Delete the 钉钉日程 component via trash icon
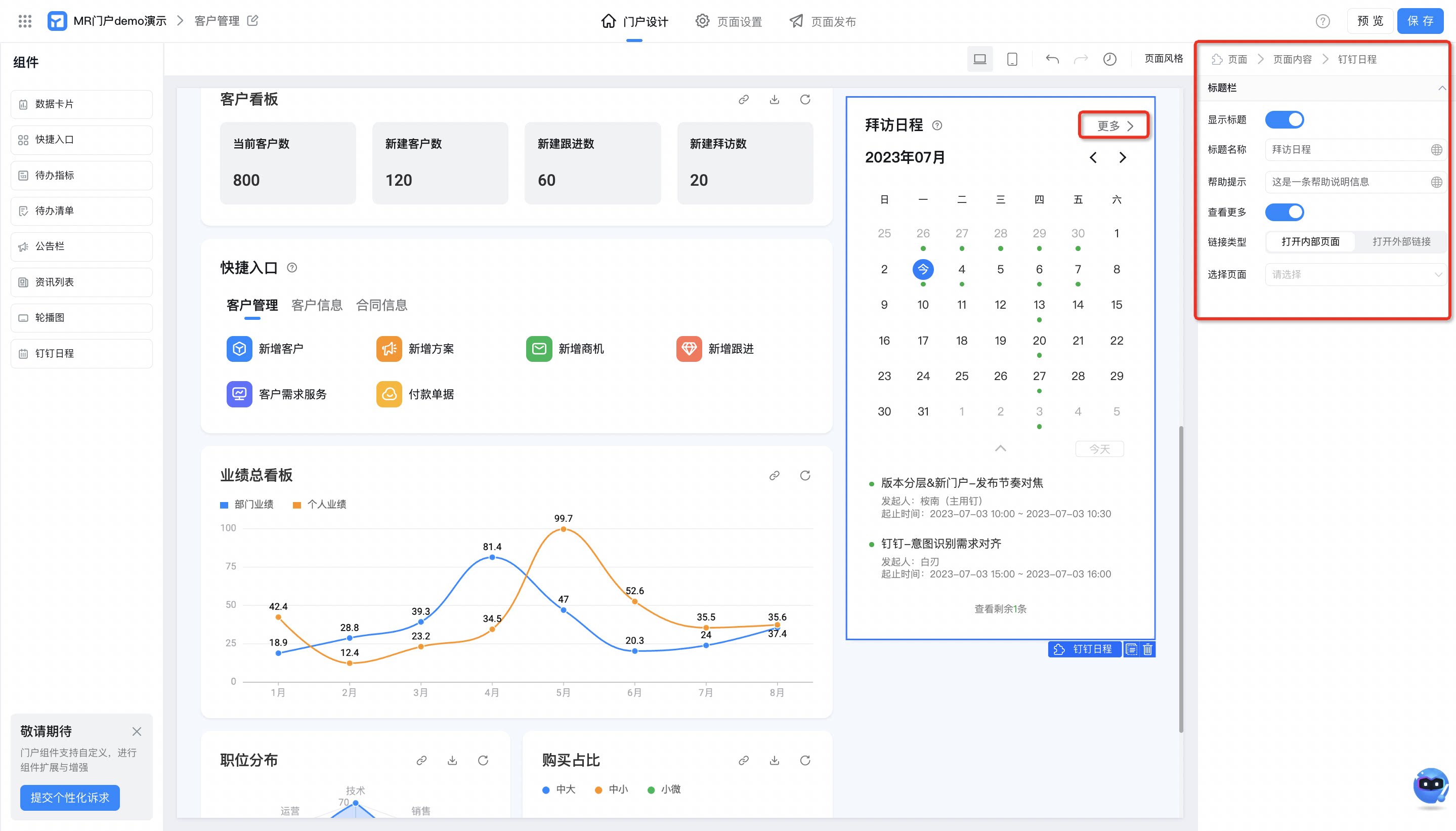Image resolution: width=1456 pixels, height=831 pixels. pyautogui.click(x=1148, y=649)
